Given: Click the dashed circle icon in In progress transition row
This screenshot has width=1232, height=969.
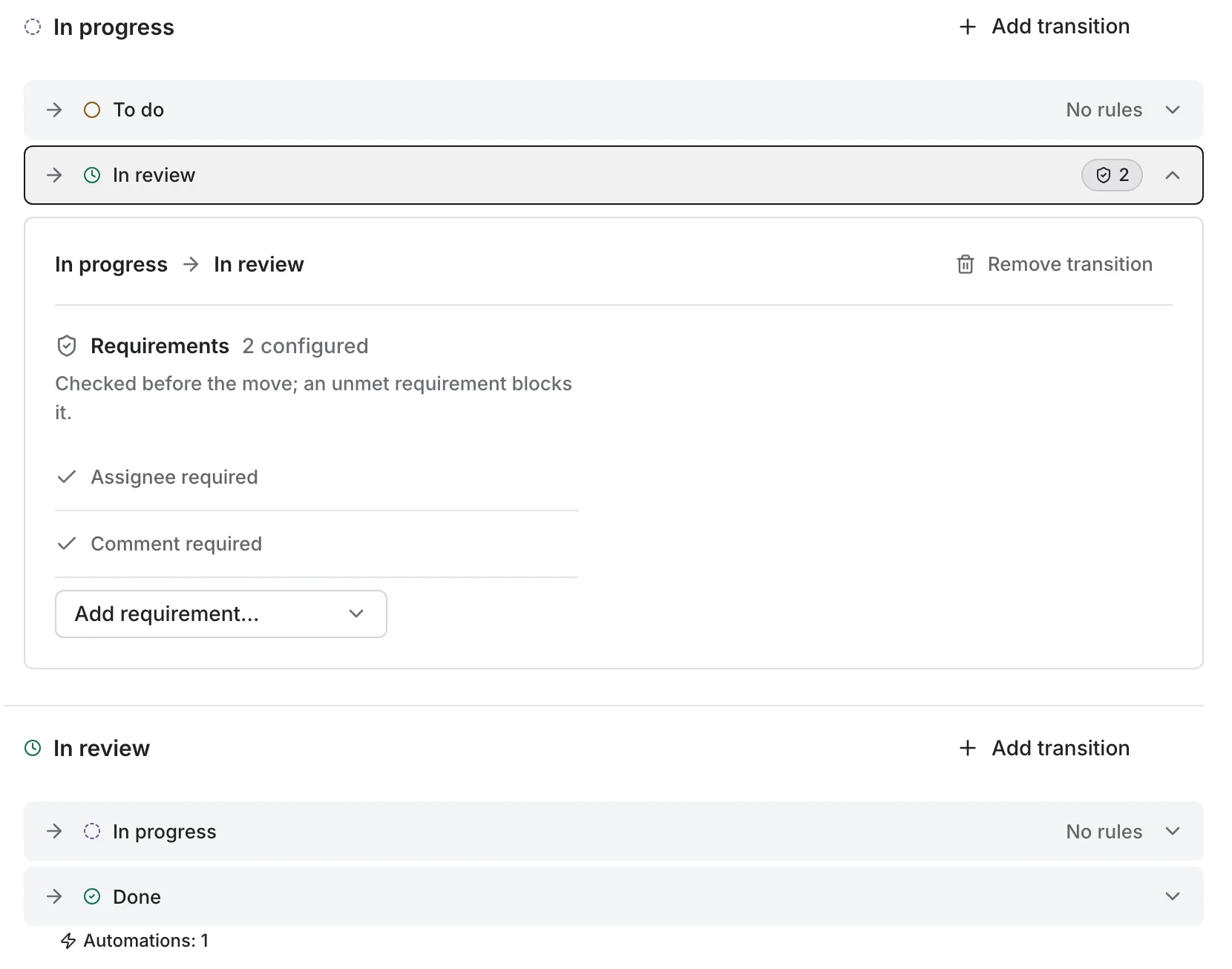Looking at the screenshot, I should 92,831.
